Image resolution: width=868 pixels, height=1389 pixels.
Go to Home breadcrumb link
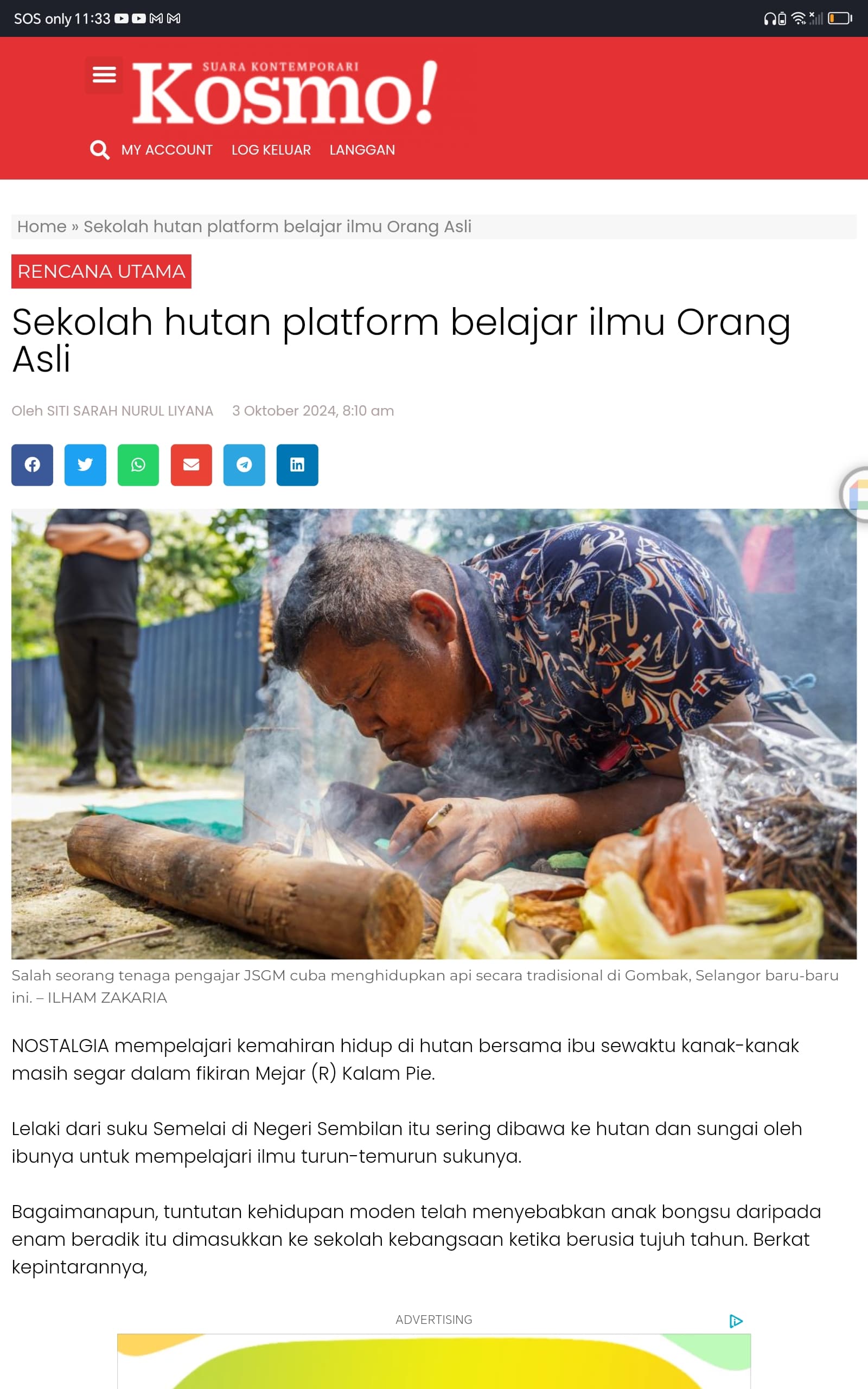(42, 227)
